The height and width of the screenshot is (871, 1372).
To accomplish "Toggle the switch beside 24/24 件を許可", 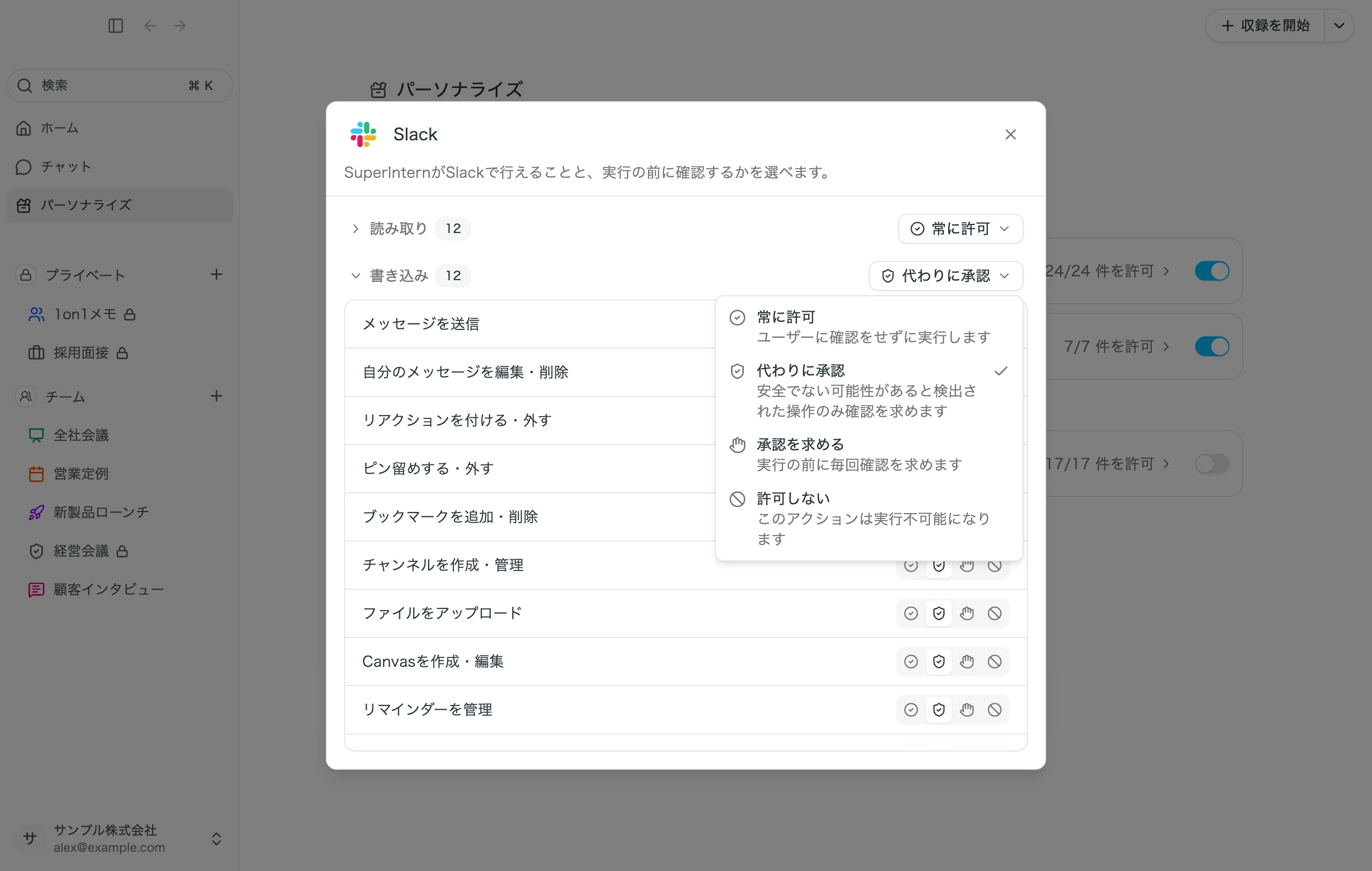I will tap(1212, 271).
